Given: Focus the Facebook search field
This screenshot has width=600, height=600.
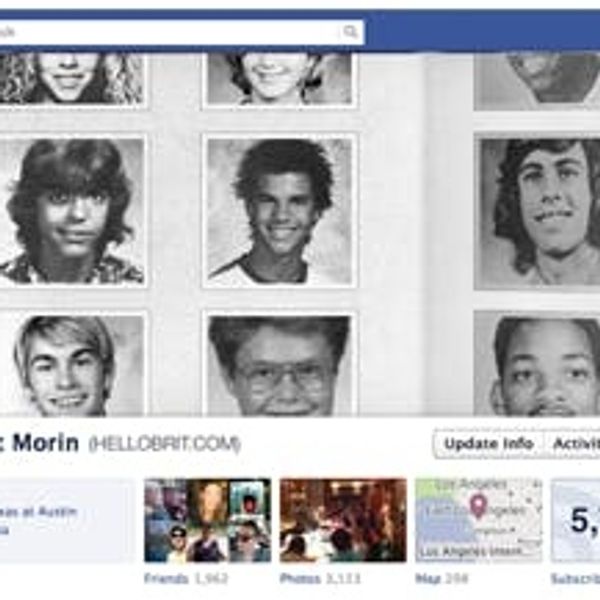Looking at the screenshot, I should pos(180,32).
